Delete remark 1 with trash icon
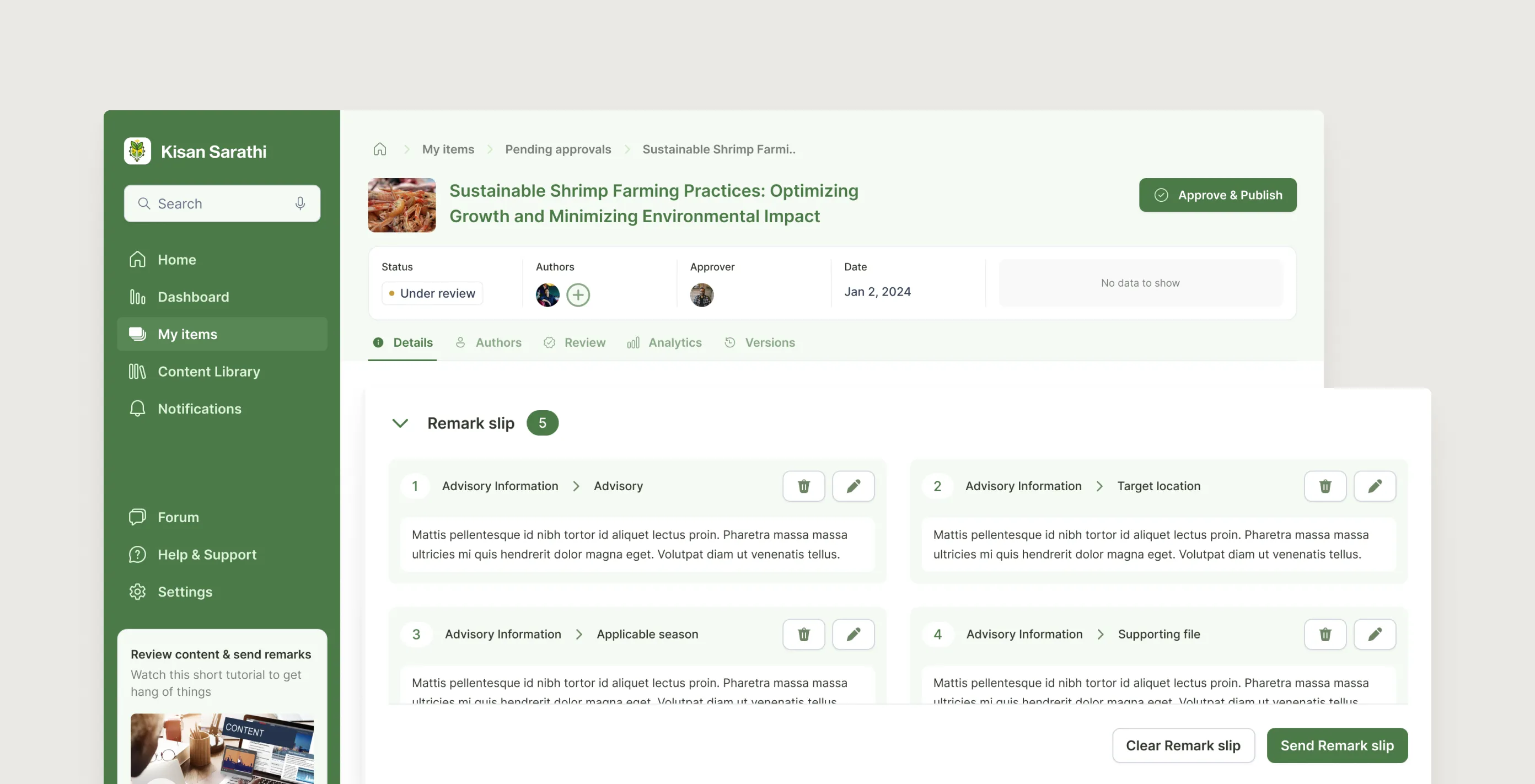1535x784 pixels. tap(803, 486)
